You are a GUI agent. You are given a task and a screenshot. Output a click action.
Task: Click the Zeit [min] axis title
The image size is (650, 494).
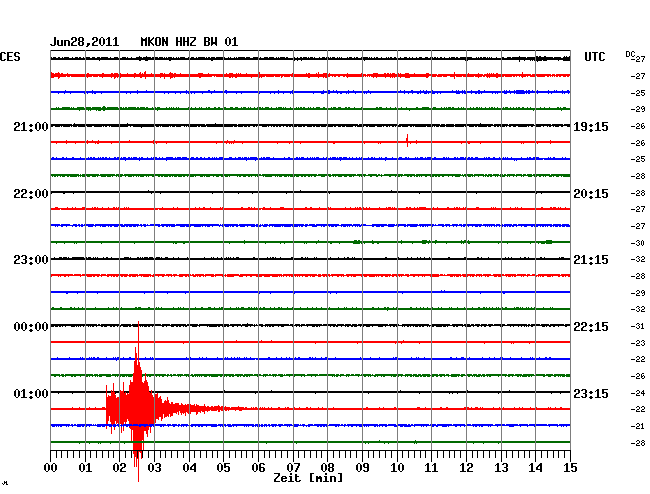(308, 478)
